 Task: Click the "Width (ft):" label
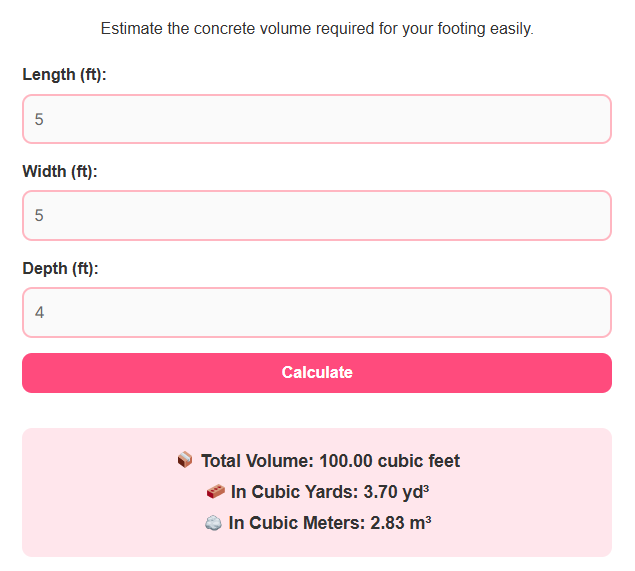tap(60, 171)
